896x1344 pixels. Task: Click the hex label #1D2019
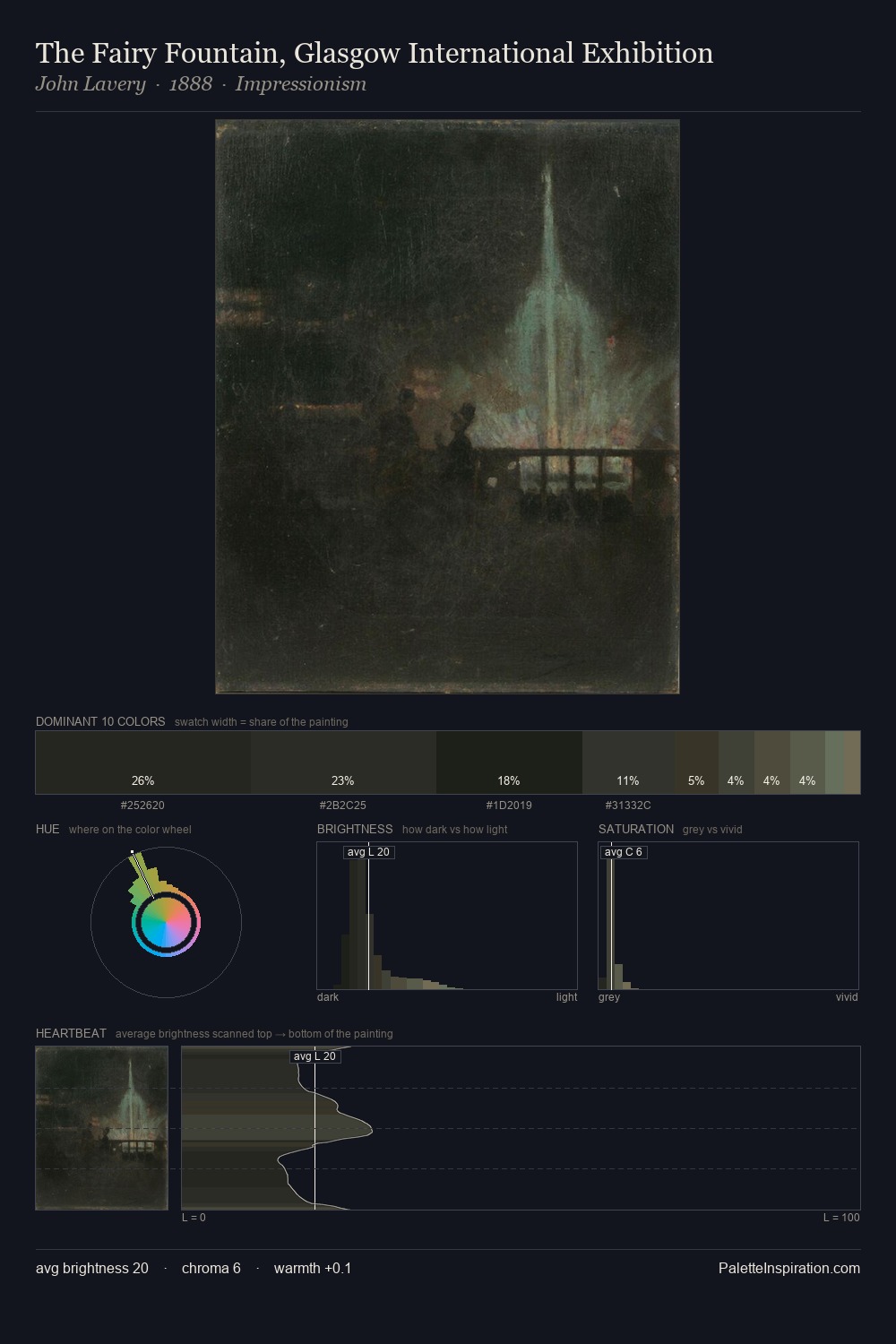click(x=509, y=806)
